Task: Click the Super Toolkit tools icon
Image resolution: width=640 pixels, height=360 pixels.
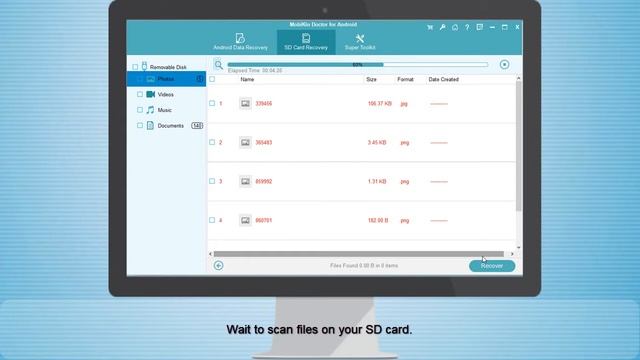Action: [360, 38]
